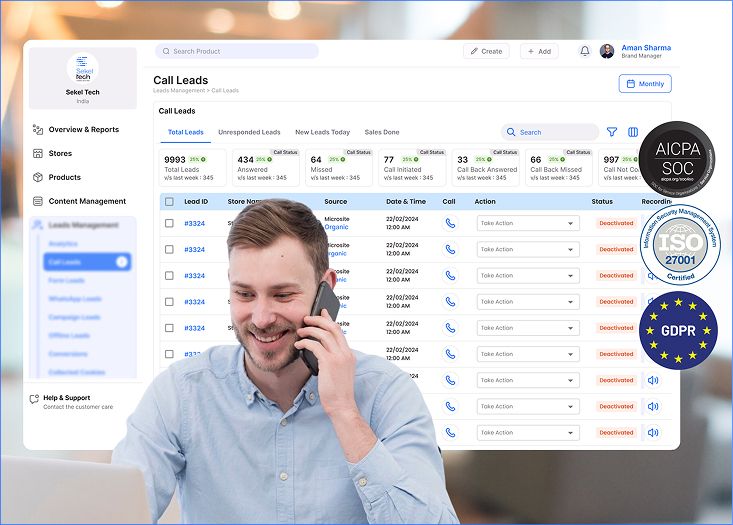Open Take Action dropdown in fourth row
The height and width of the screenshot is (525, 733).
[x=528, y=302]
